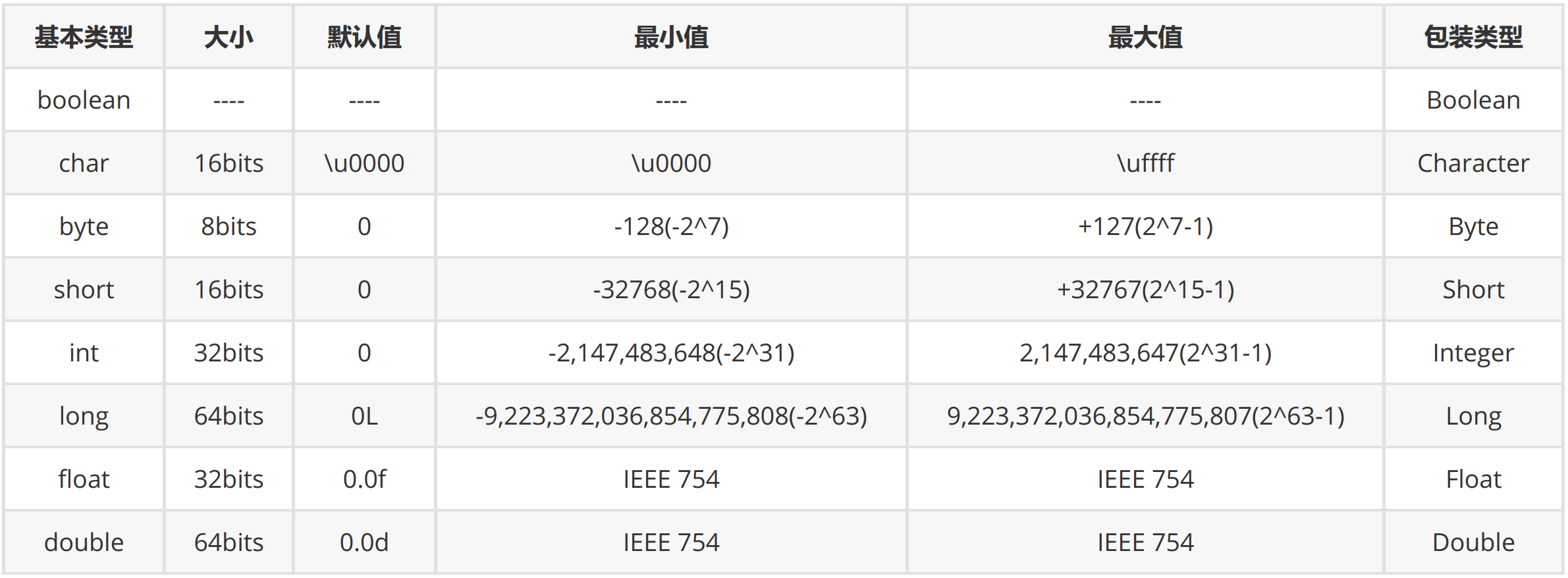
Task: Click the 包装类型 column header
Action: tap(1473, 37)
